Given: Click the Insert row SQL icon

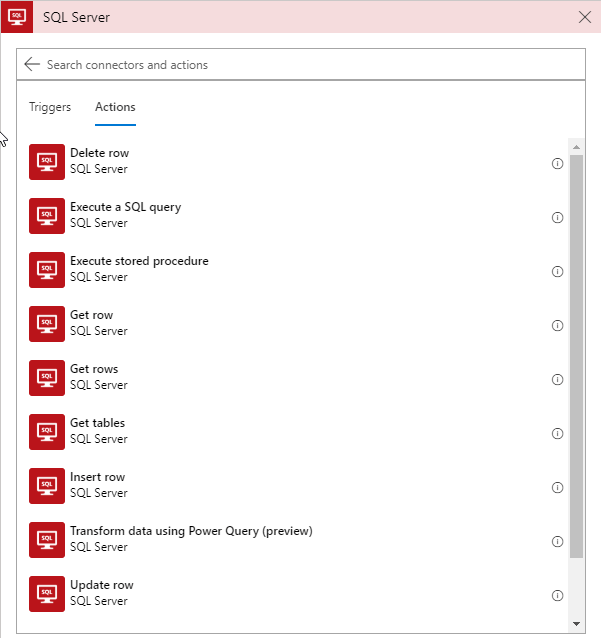Looking at the screenshot, I should pos(47,486).
